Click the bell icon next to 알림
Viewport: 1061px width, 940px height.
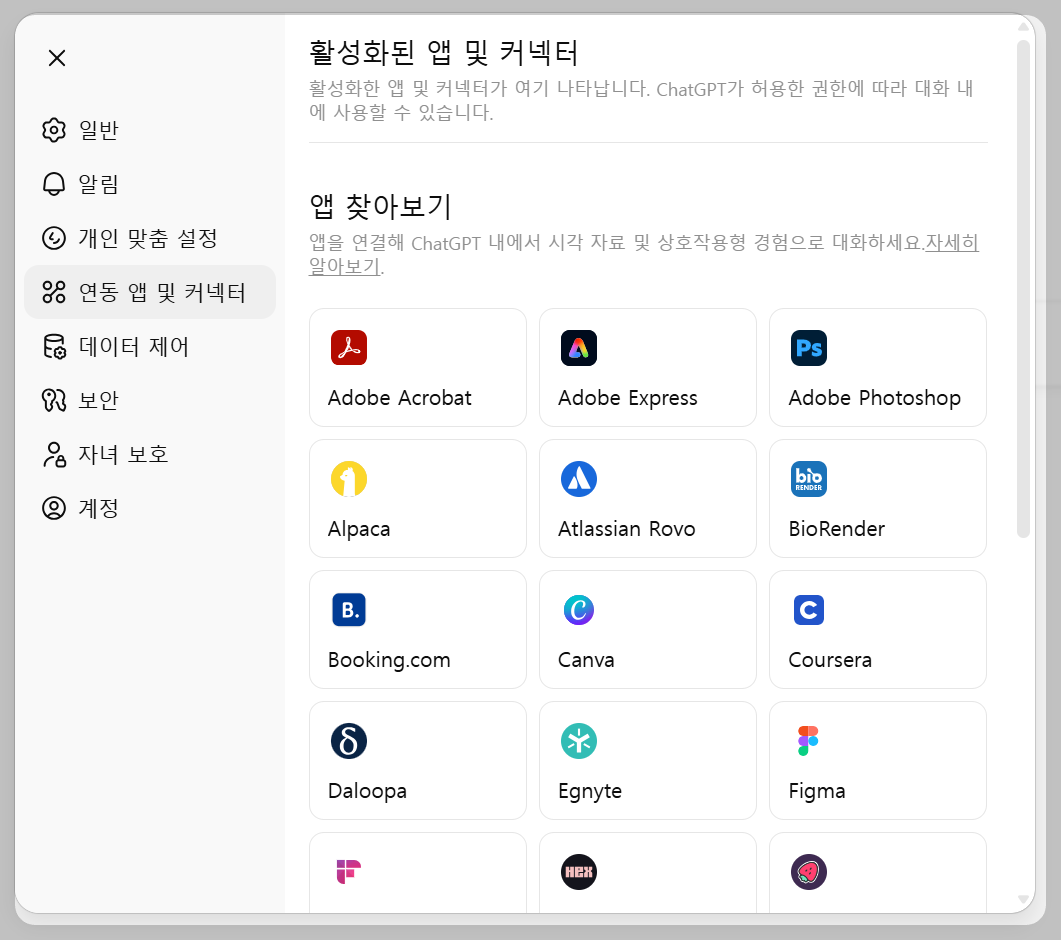54,184
